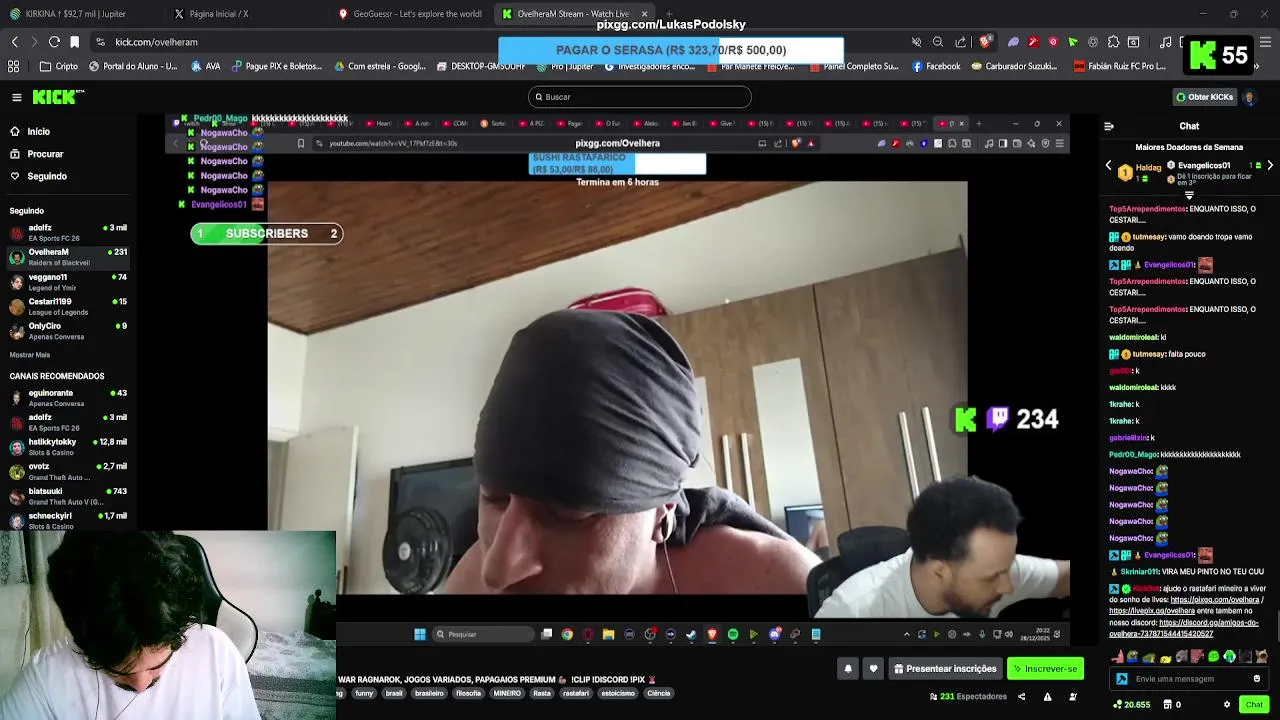
Task: Turn on notifications with the bell icon
Action: point(848,669)
